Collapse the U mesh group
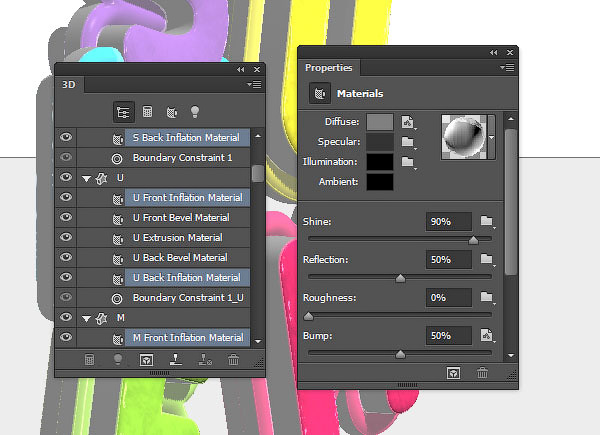The height and width of the screenshot is (435, 600). (86, 179)
